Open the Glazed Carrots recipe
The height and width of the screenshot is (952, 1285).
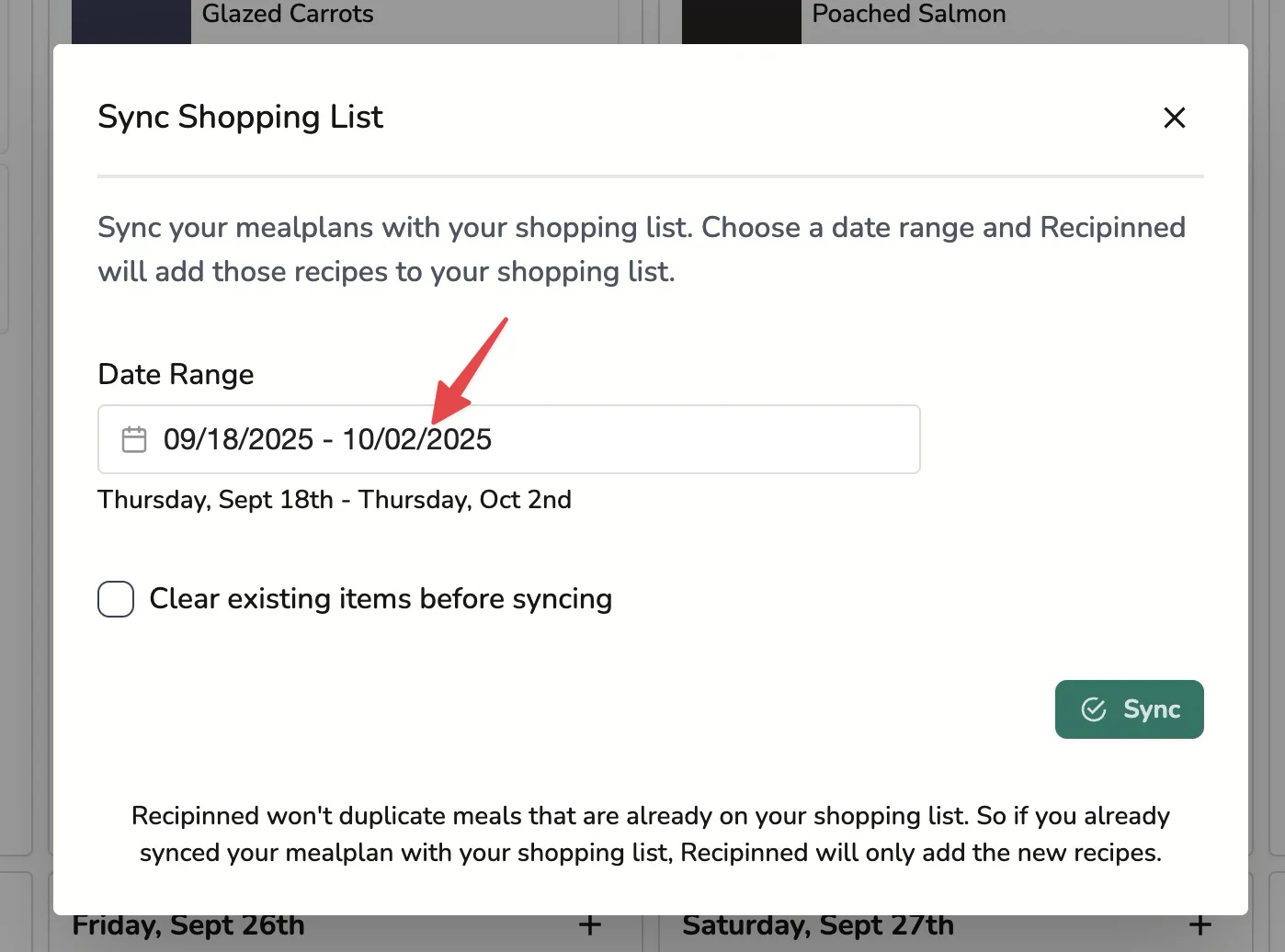(x=287, y=14)
